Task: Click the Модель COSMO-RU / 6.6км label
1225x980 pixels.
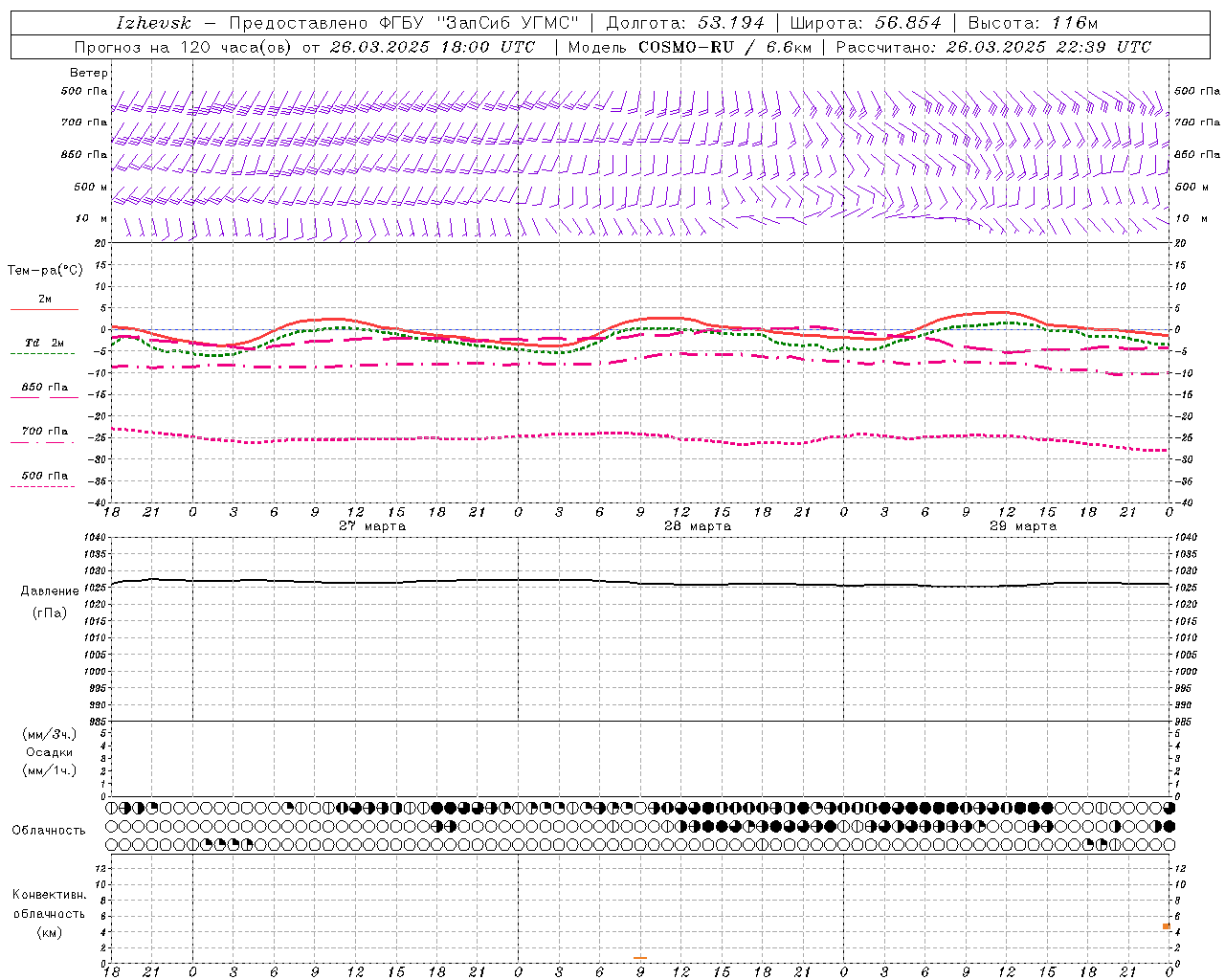Action: pyautogui.click(x=689, y=47)
